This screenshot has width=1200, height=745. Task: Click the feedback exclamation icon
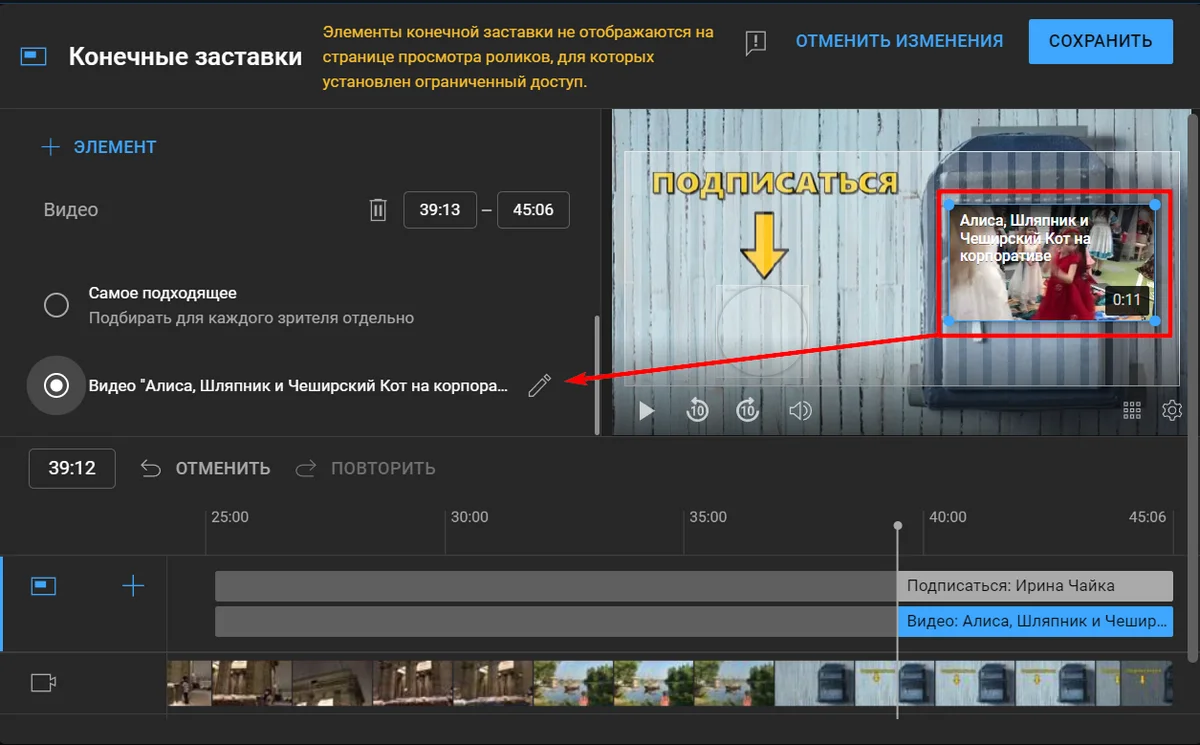point(756,42)
